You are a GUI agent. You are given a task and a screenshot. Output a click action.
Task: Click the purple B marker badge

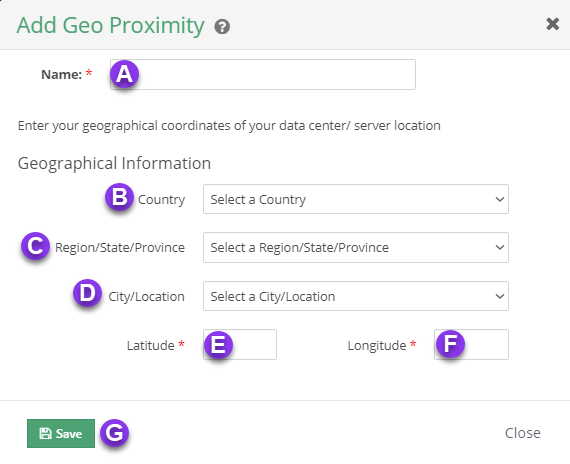[119, 197]
